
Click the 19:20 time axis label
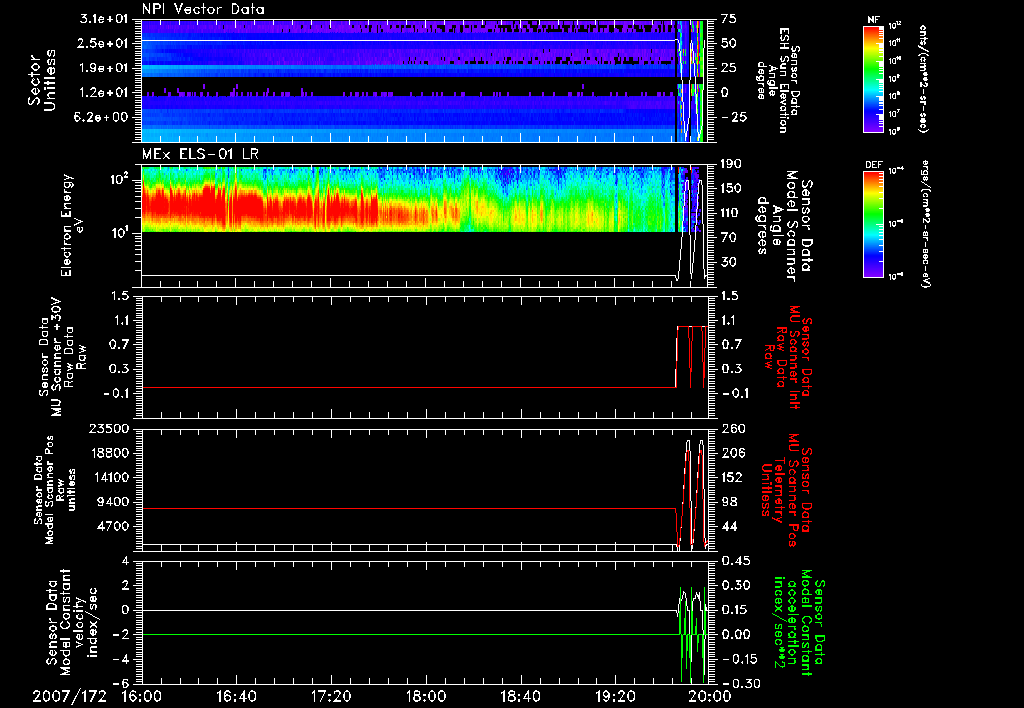[x=615, y=696]
